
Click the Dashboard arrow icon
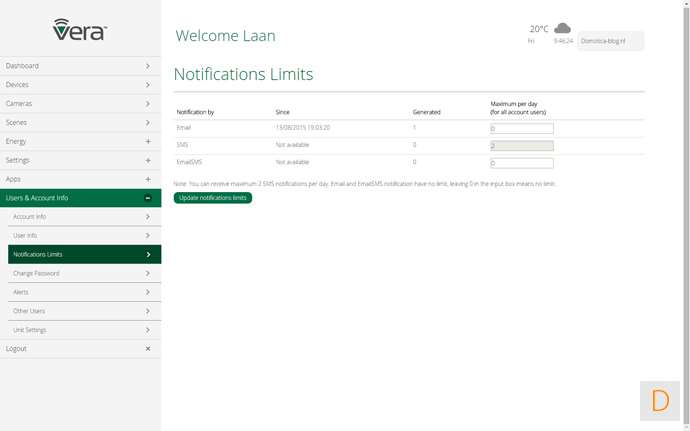coord(148,66)
